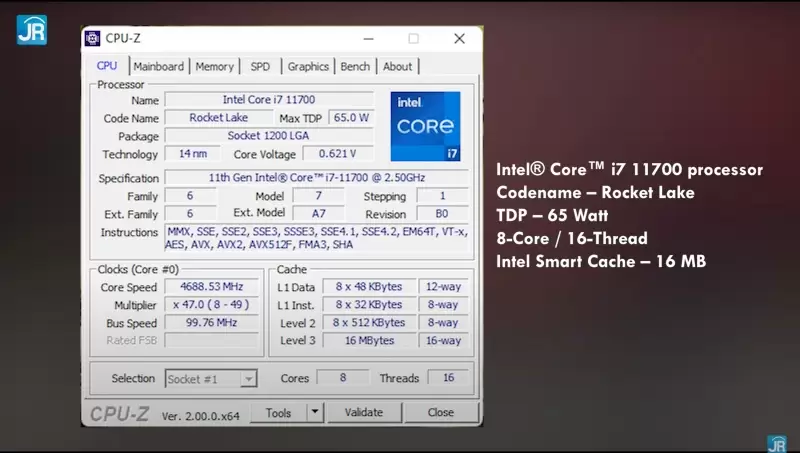Click the Revision value 'B0'
This screenshot has width=800, height=453.
(442, 213)
